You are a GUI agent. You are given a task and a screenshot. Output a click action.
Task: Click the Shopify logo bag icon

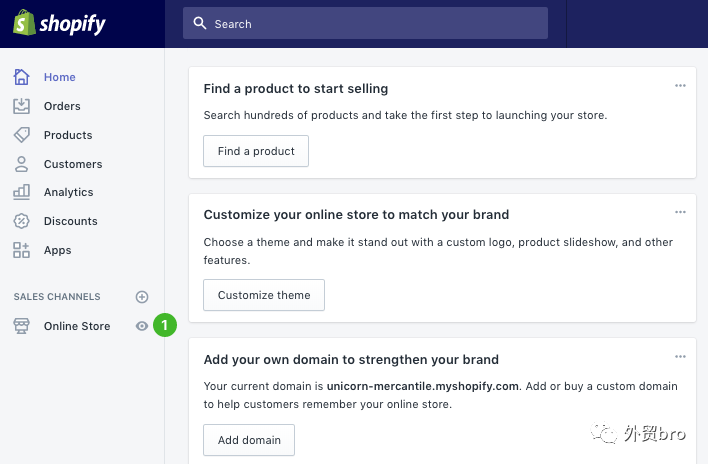click(24, 22)
